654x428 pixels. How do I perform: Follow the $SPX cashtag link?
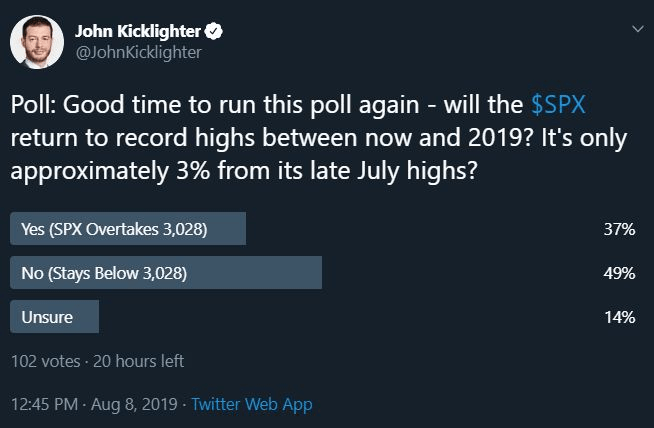point(558,104)
